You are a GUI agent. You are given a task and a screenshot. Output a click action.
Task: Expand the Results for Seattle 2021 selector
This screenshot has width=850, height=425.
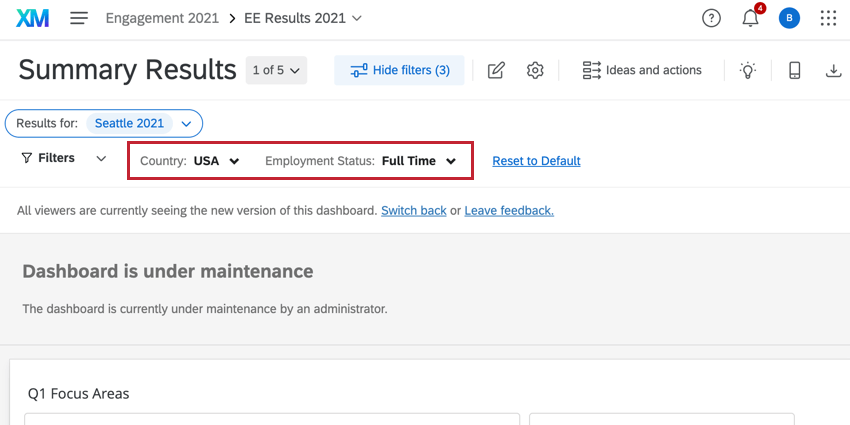[186, 123]
